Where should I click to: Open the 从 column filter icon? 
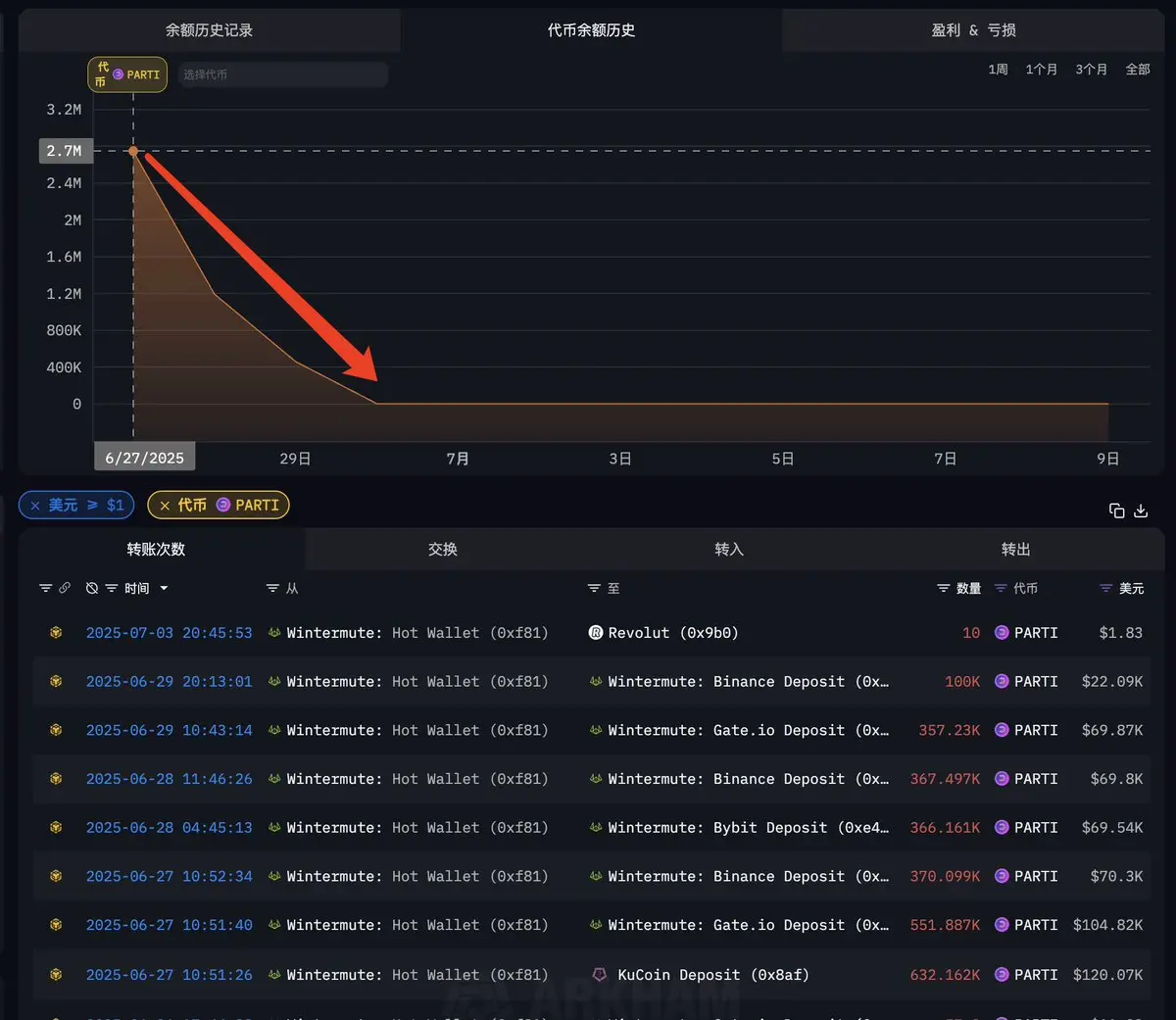click(x=272, y=588)
